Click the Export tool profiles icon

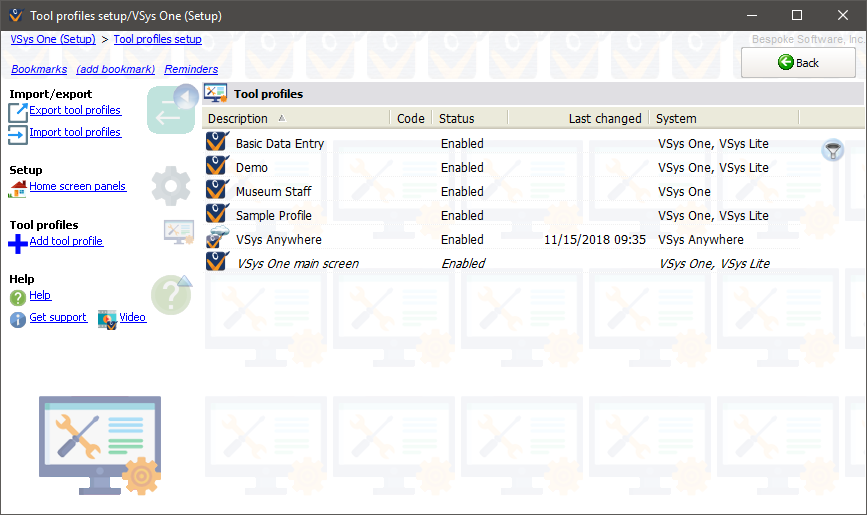tap(18, 111)
